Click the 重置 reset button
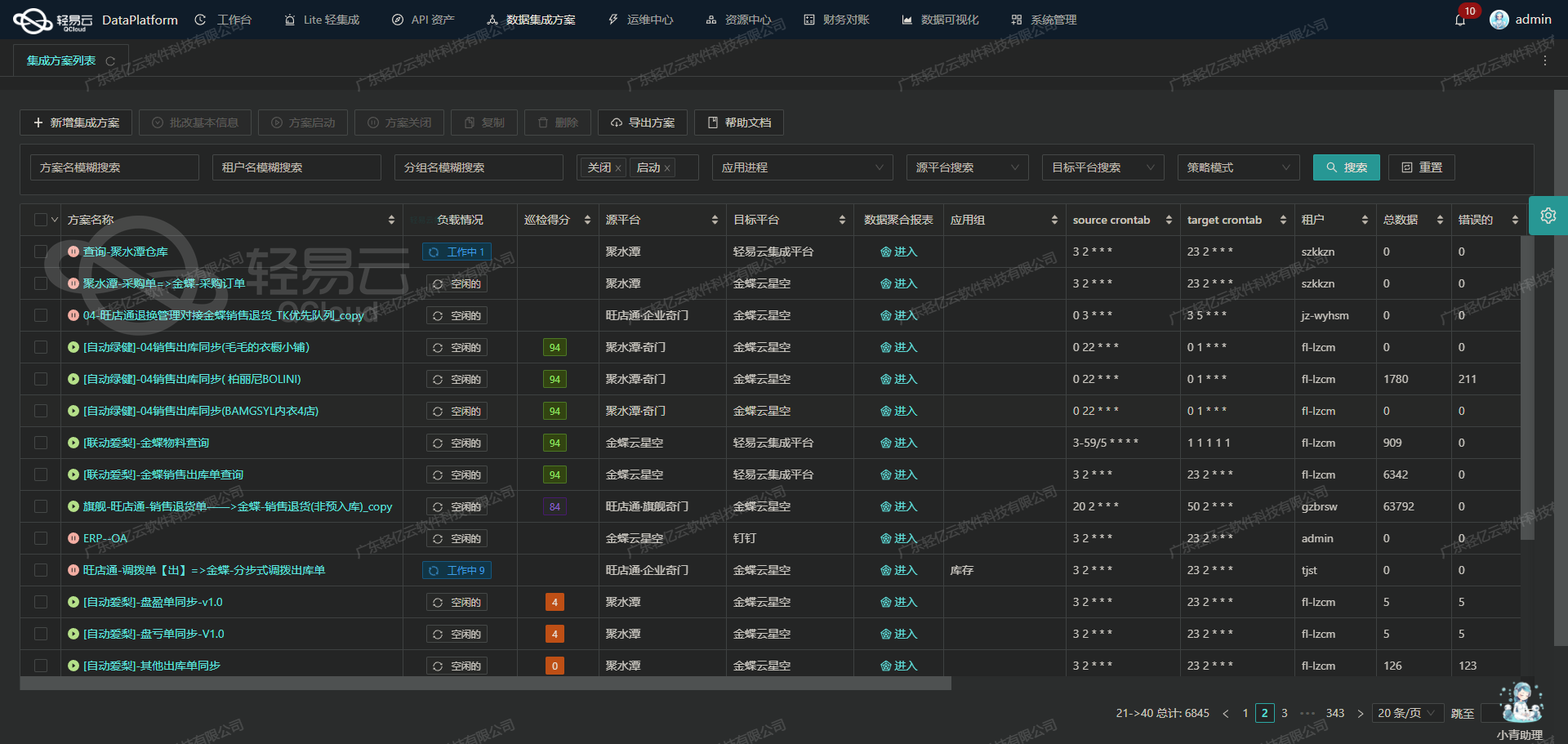The height and width of the screenshot is (744, 1568). [1422, 167]
